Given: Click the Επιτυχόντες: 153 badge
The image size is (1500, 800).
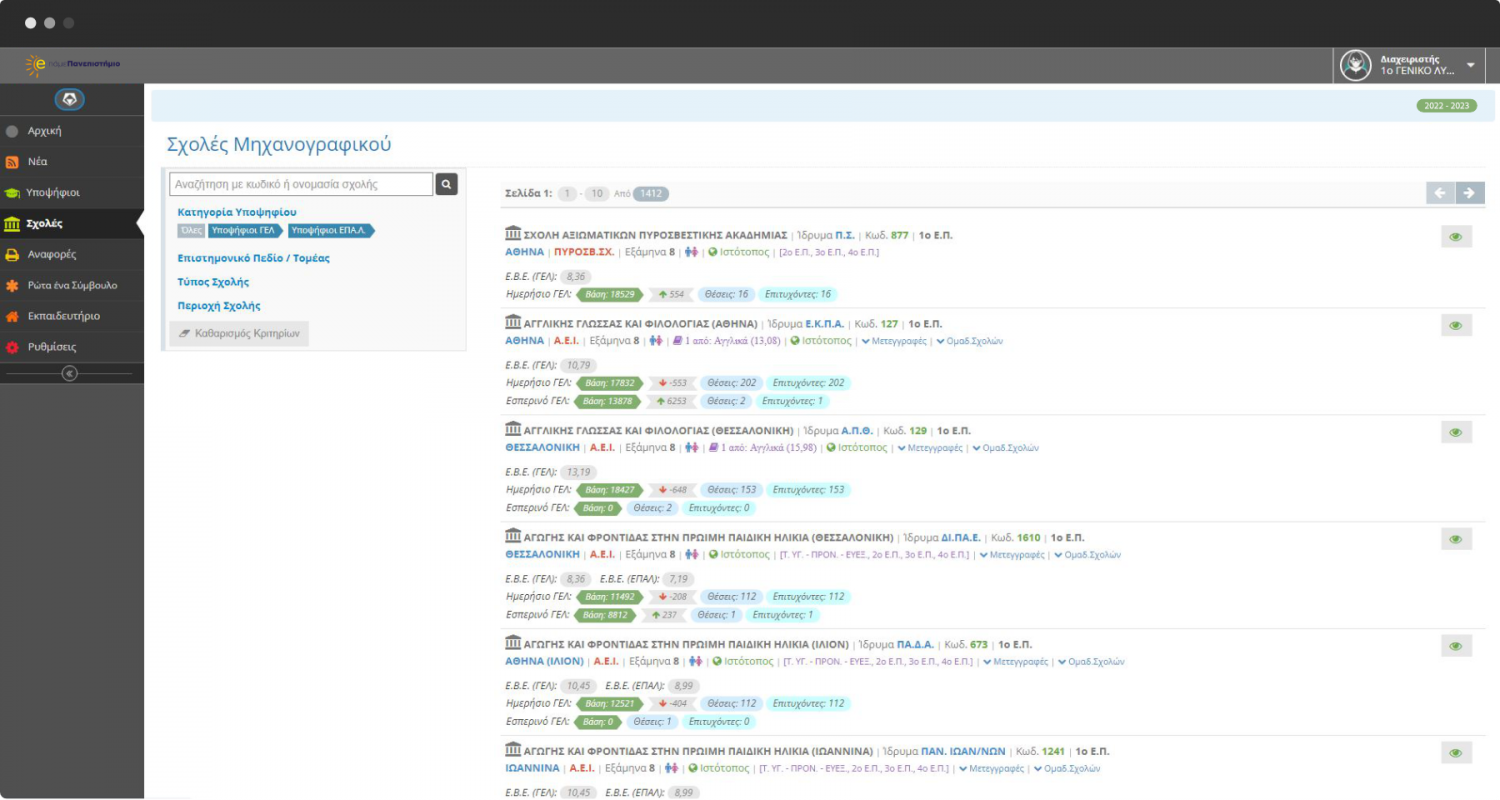Looking at the screenshot, I should click(x=808, y=490).
